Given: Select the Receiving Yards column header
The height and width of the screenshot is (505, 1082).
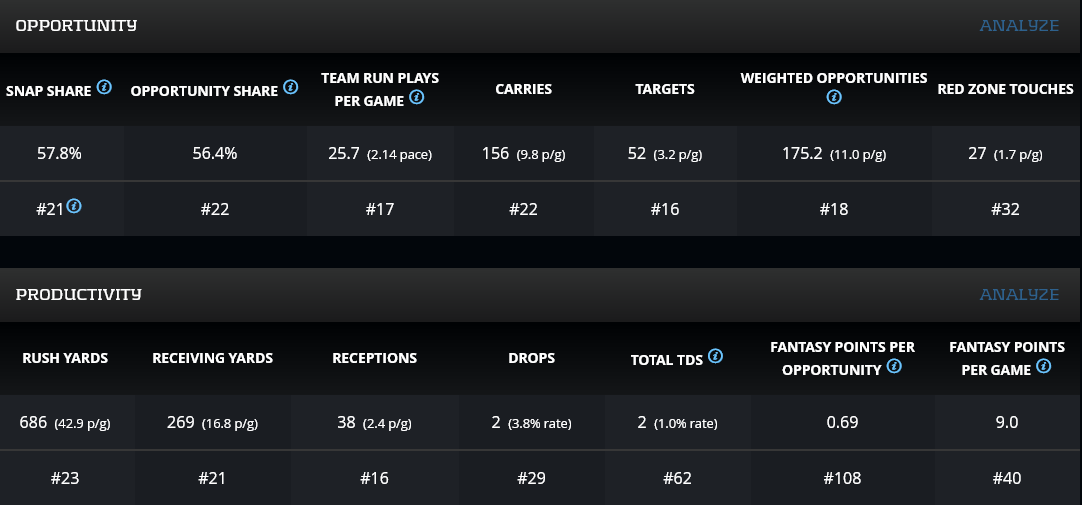Looking at the screenshot, I should [x=212, y=358].
